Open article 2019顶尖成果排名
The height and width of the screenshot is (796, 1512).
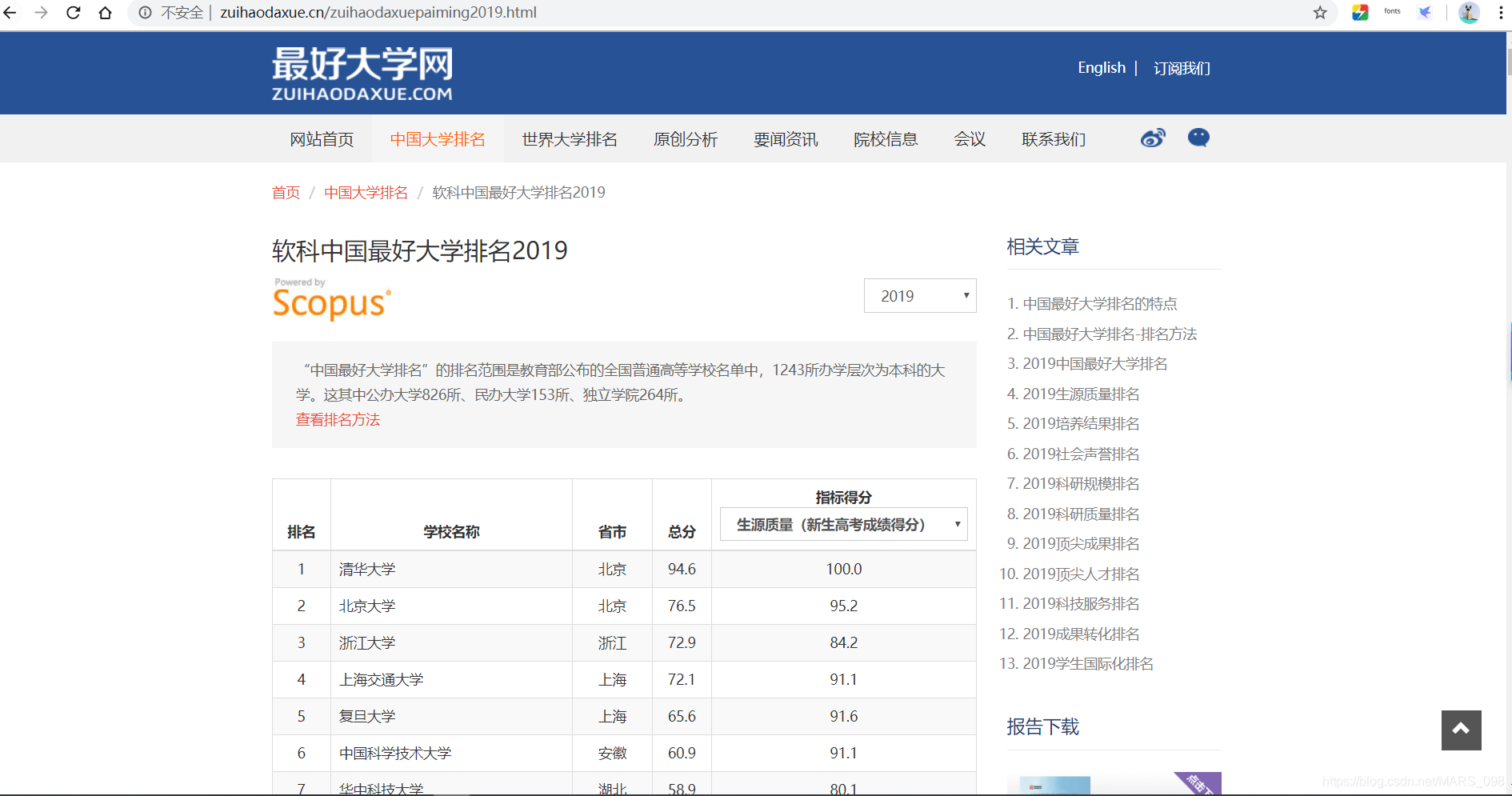tap(1081, 544)
